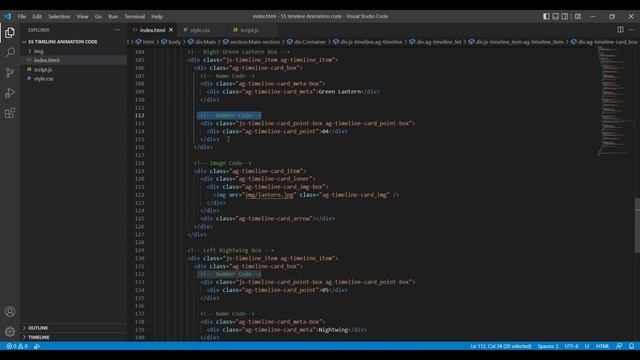This screenshot has height=360, width=640.
Task: Click the VS Code logo icon
Action: 8,16
